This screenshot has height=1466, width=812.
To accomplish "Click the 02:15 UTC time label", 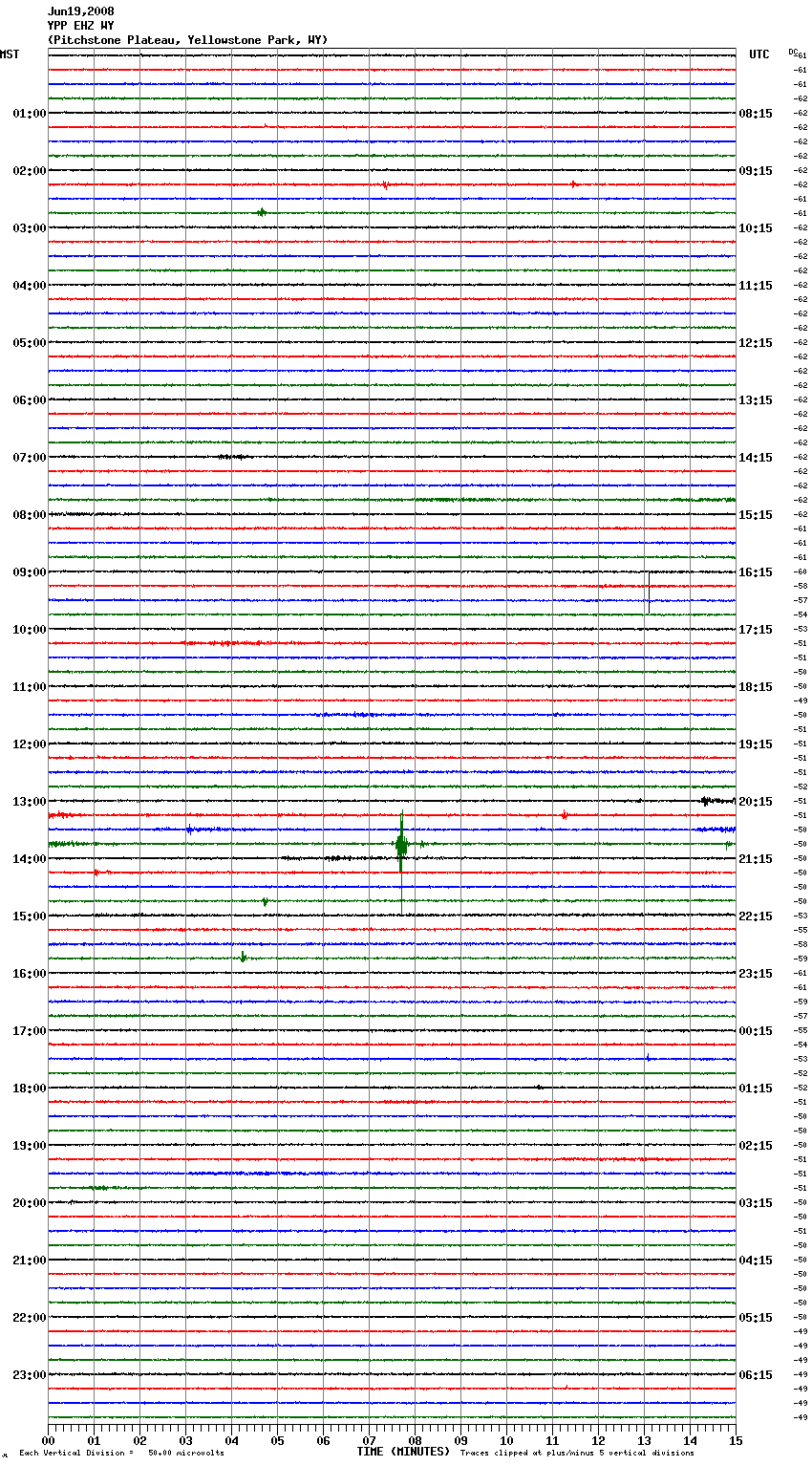I will pyautogui.click(x=756, y=1146).
